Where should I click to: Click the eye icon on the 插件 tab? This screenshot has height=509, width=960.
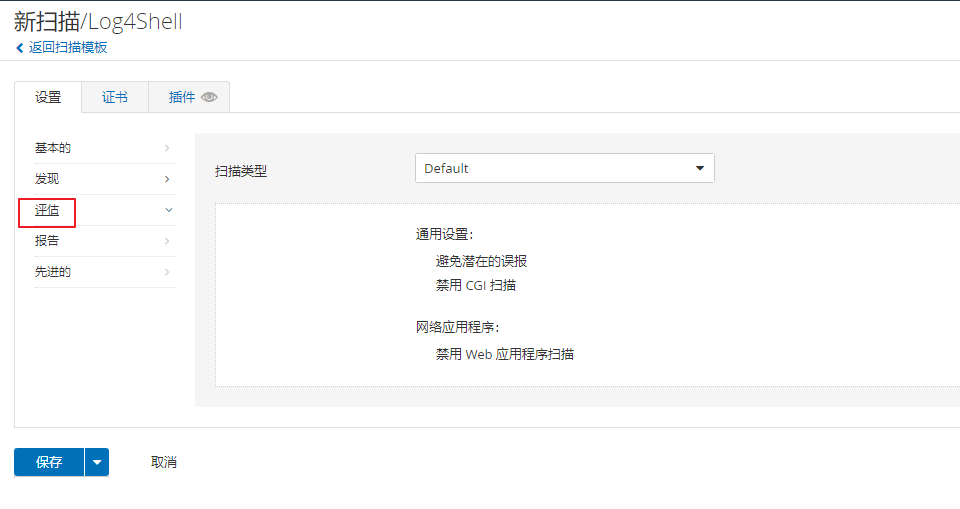pos(209,98)
